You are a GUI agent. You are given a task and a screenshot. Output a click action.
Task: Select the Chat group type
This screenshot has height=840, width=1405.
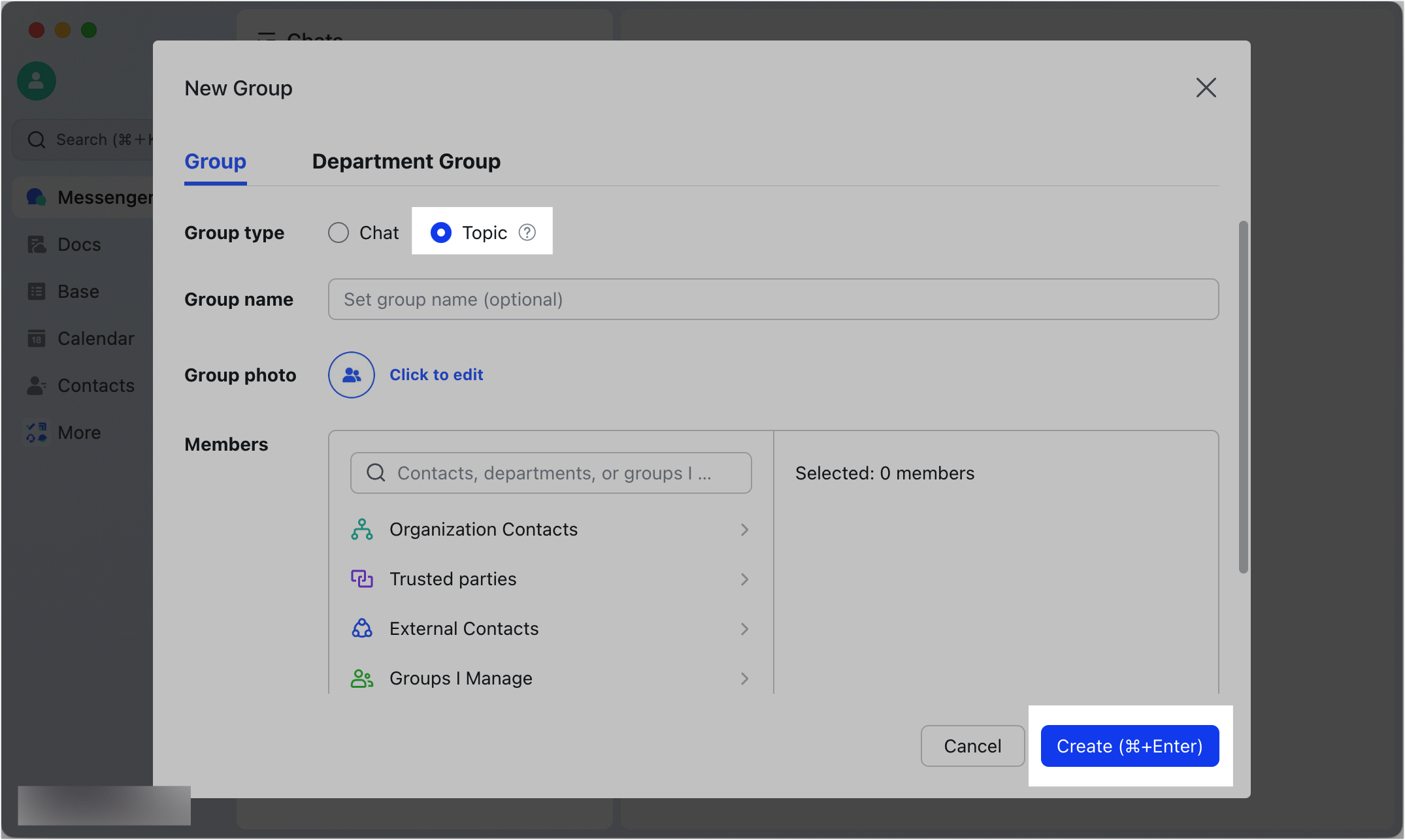point(339,233)
